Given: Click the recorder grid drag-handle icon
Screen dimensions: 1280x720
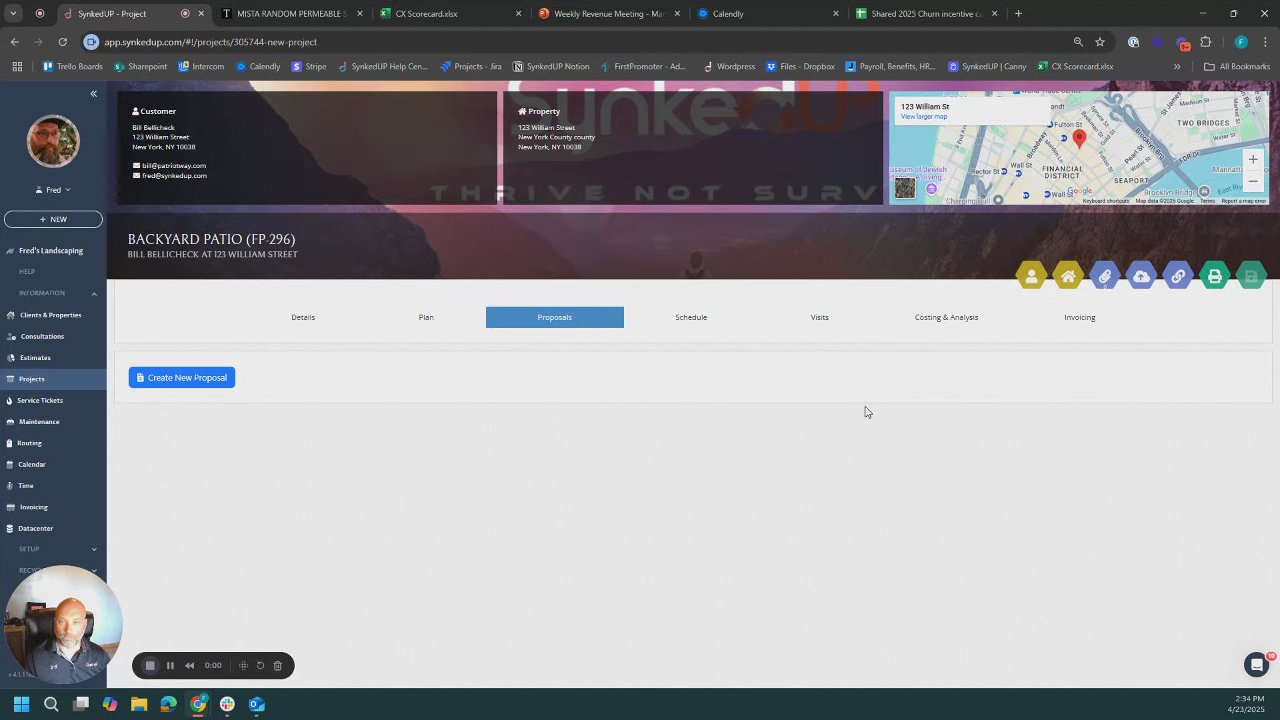Looking at the screenshot, I should click(x=243, y=665).
